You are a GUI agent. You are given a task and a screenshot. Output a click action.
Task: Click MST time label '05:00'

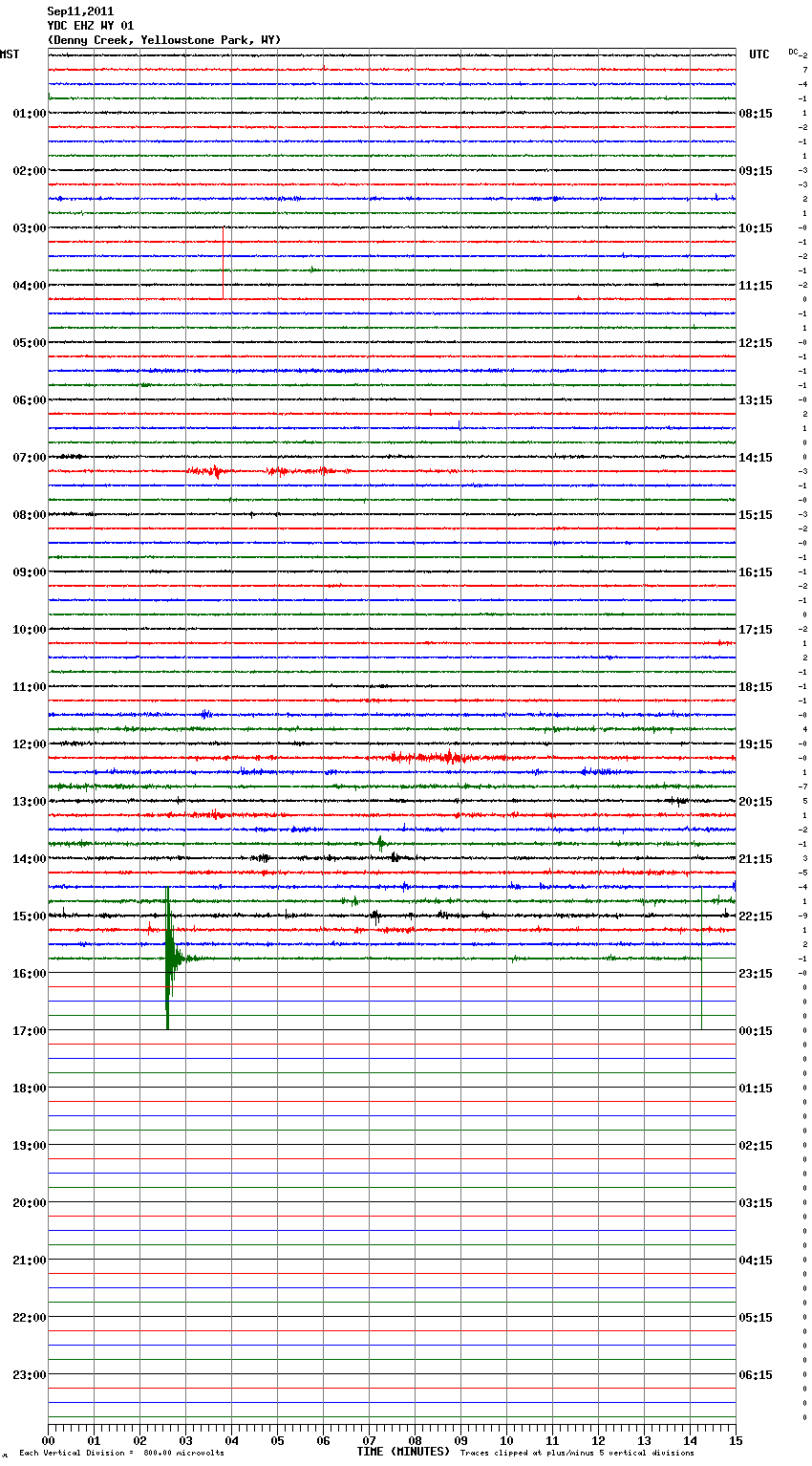coord(29,343)
